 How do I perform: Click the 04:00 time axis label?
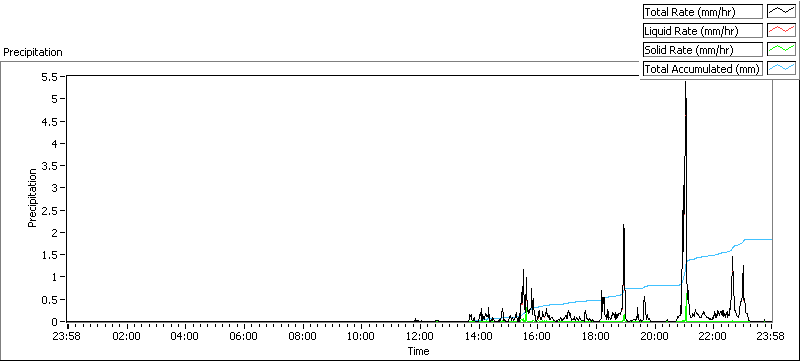tap(185, 336)
